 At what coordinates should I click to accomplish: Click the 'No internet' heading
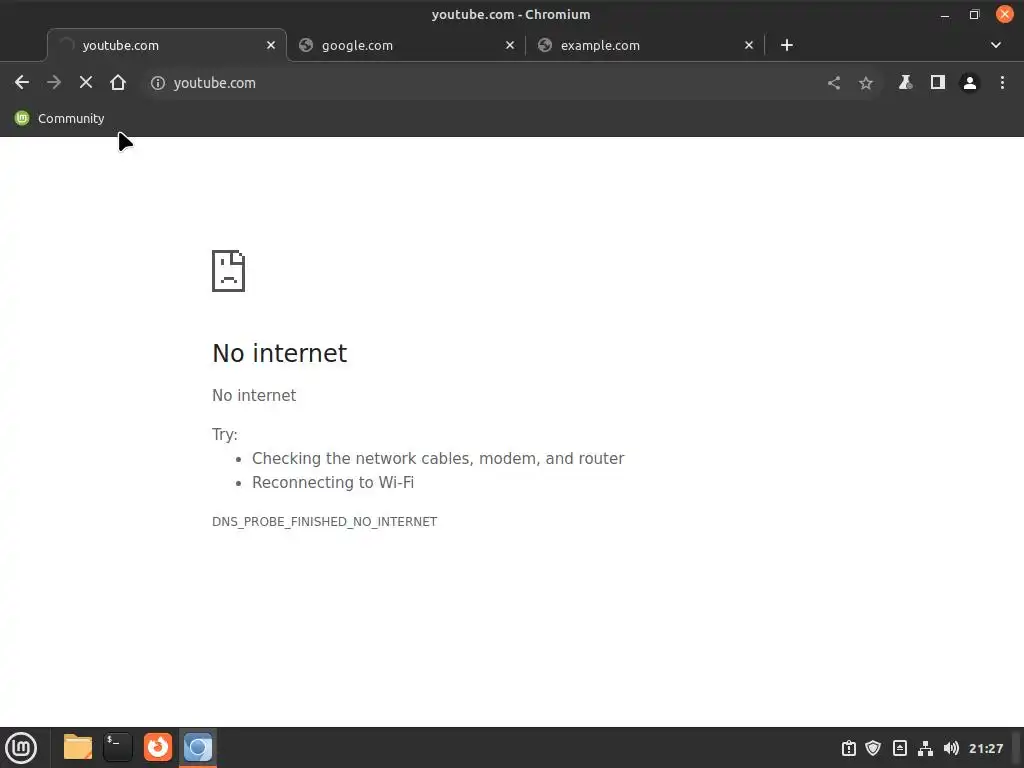280,353
